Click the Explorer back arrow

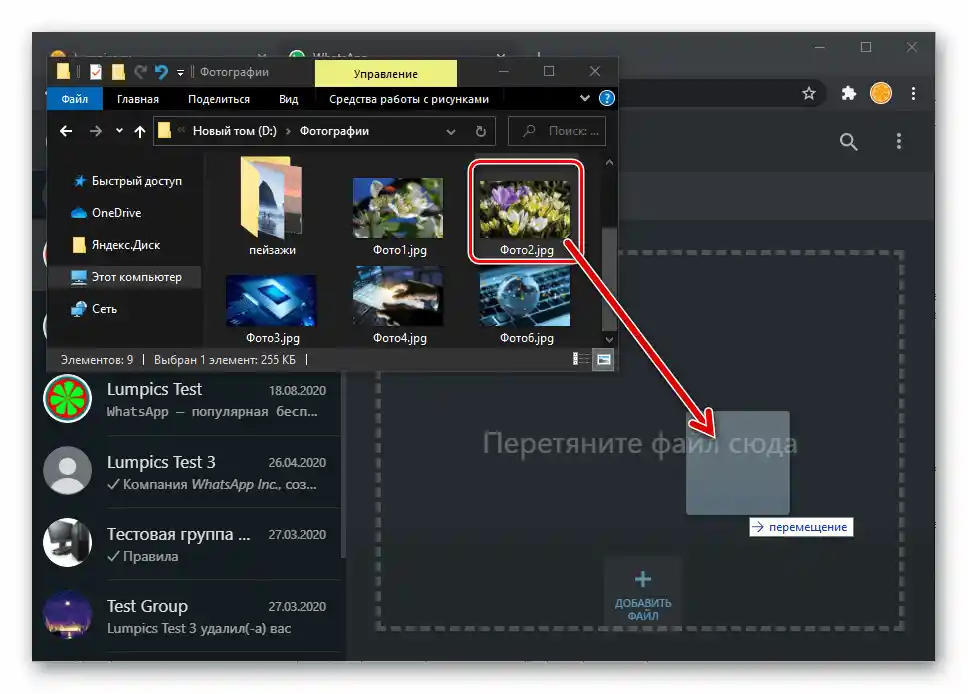tap(66, 131)
